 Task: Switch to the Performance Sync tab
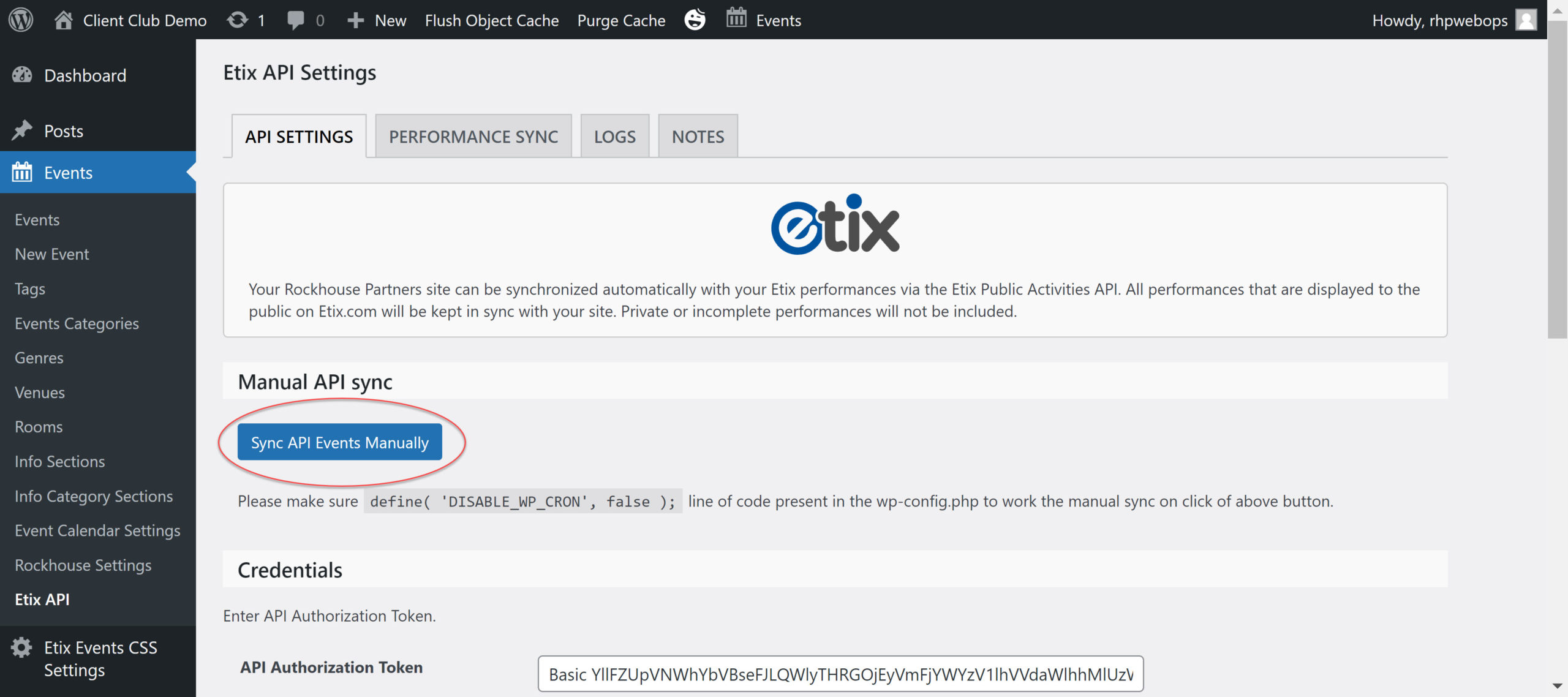tap(473, 136)
